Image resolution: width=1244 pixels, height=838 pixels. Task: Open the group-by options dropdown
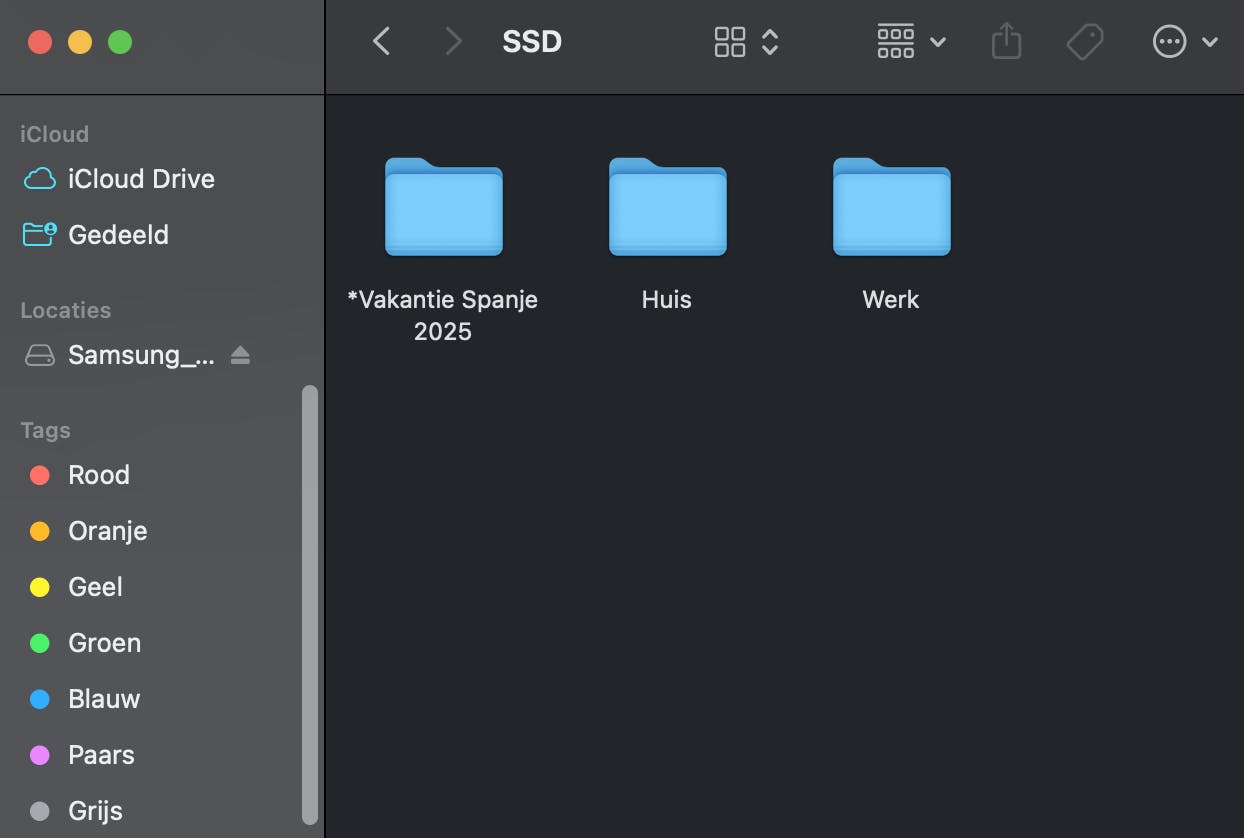pos(911,41)
